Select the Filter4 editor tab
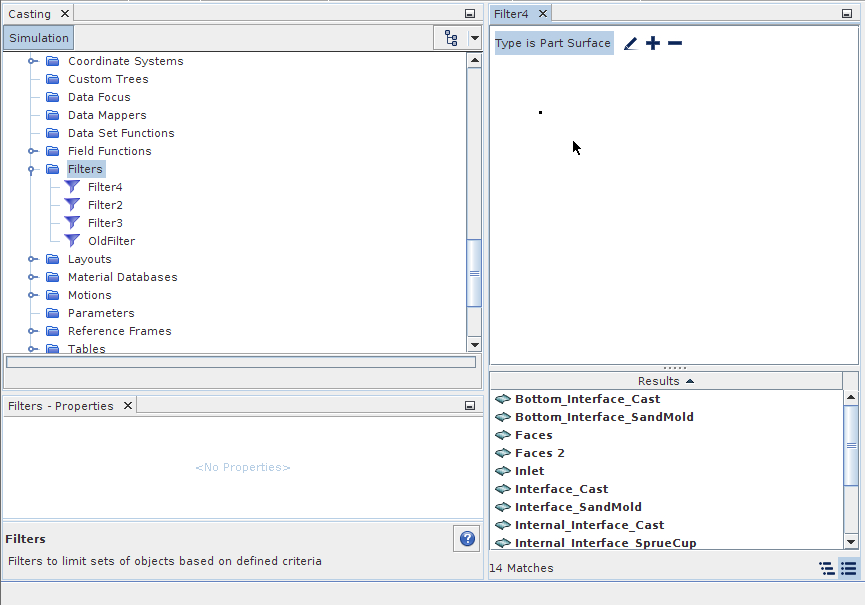Image resolution: width=865 pixels, height=605 pixels. pos(511,14)
